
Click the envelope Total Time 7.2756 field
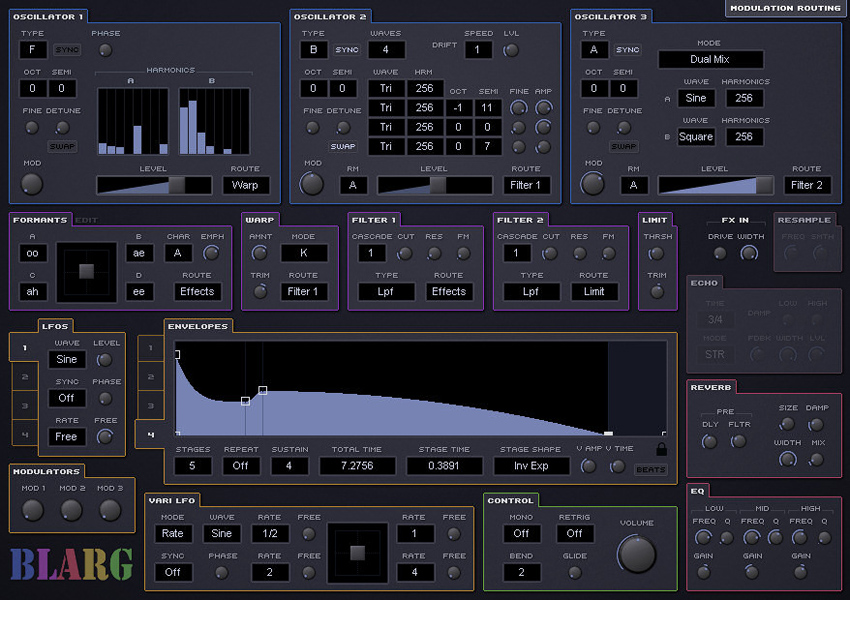[357, 466]
